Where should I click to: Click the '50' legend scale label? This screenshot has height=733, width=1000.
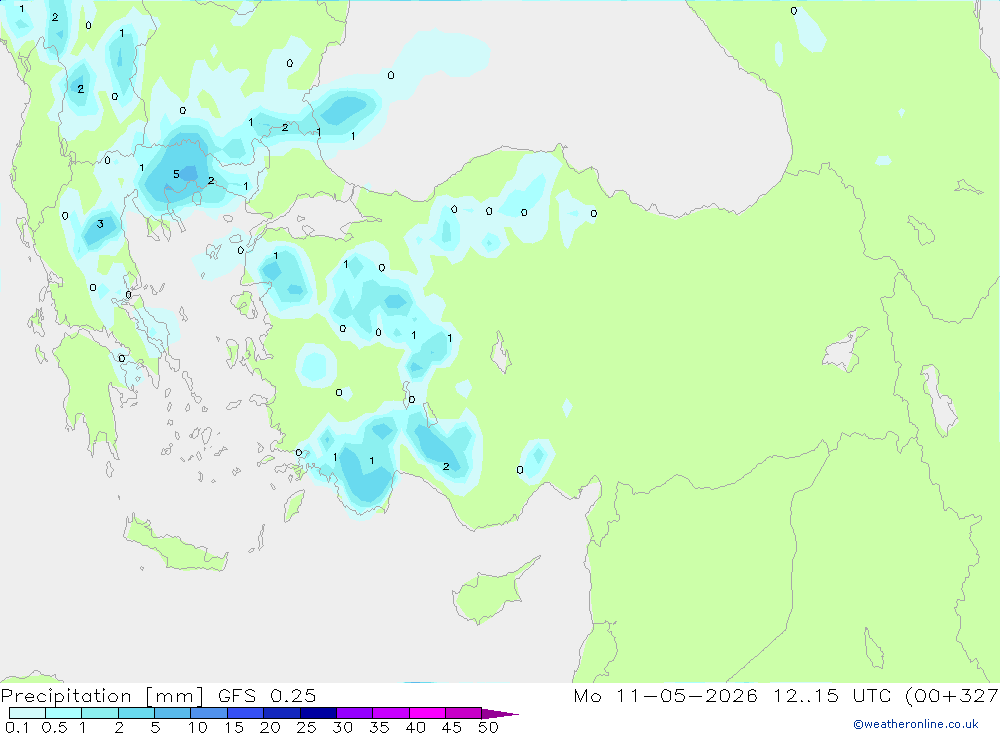click(x=488, y=727)
